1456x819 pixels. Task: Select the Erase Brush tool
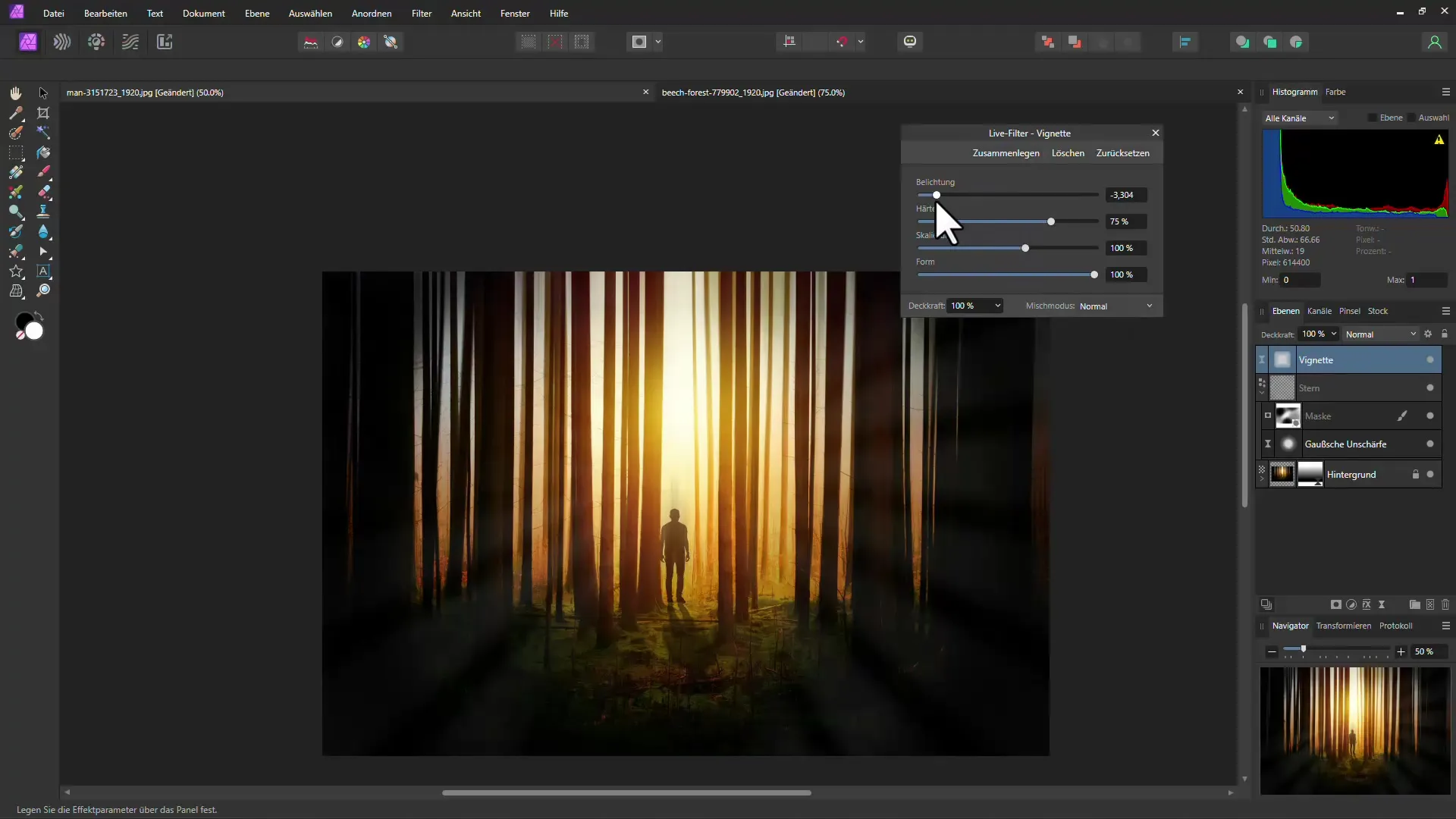click(43, 192)
